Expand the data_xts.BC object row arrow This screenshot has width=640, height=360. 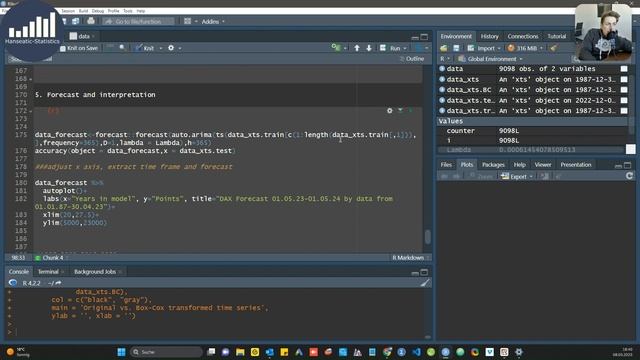point(442,90)
